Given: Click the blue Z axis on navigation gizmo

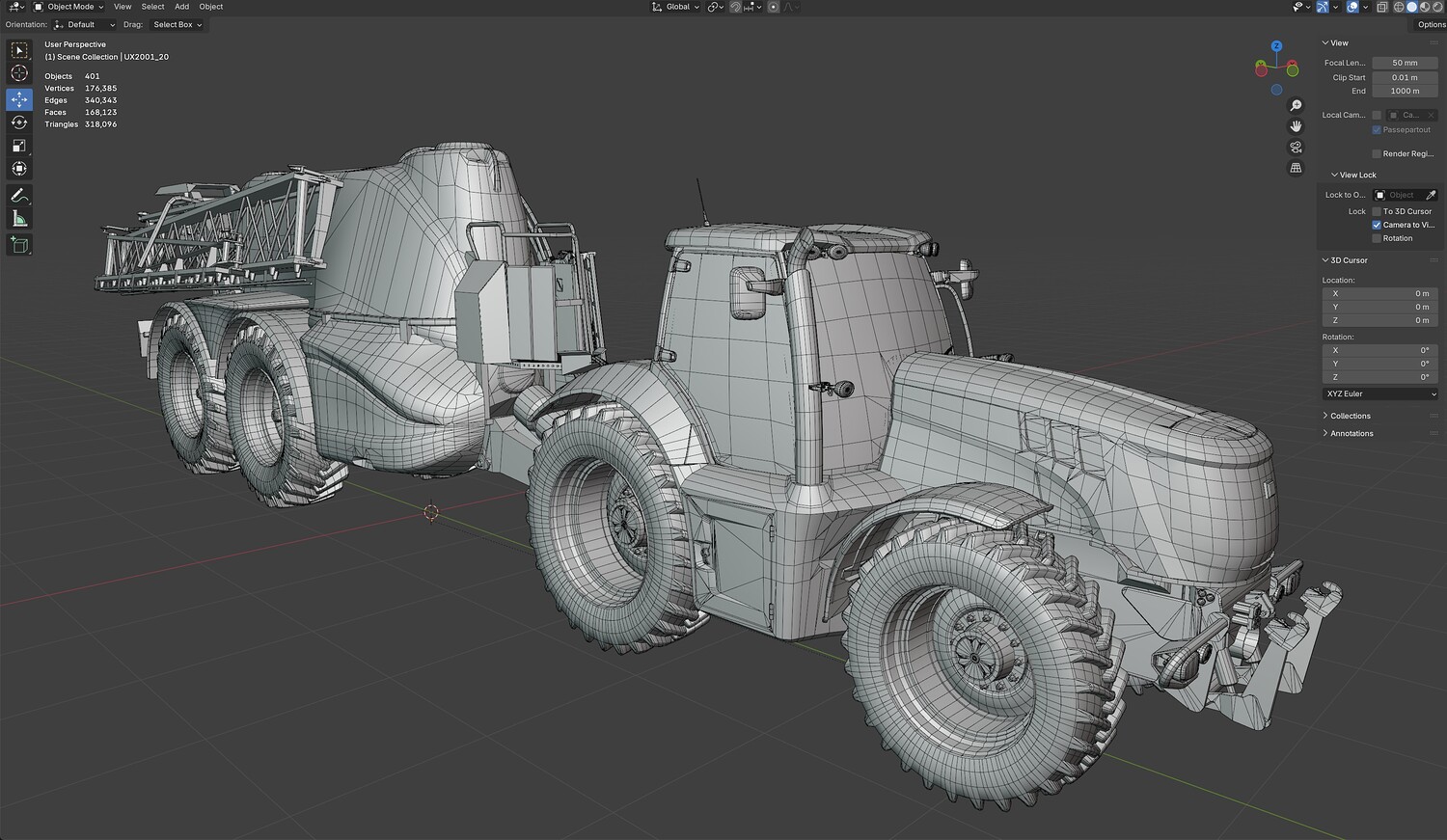Looking at the screenshot, I should [x=1276, y=46].
